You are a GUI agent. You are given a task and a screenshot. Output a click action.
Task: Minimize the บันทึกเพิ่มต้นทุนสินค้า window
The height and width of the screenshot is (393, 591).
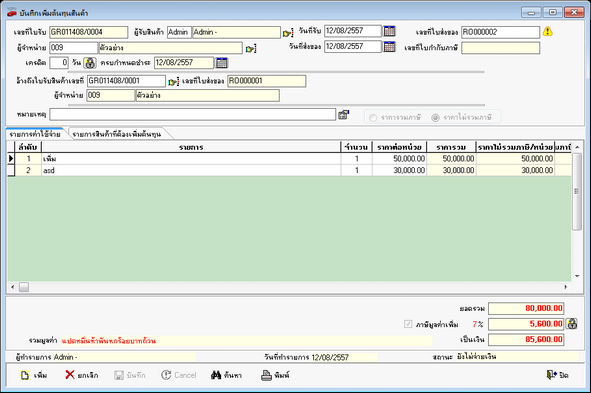tap(531, 12)
